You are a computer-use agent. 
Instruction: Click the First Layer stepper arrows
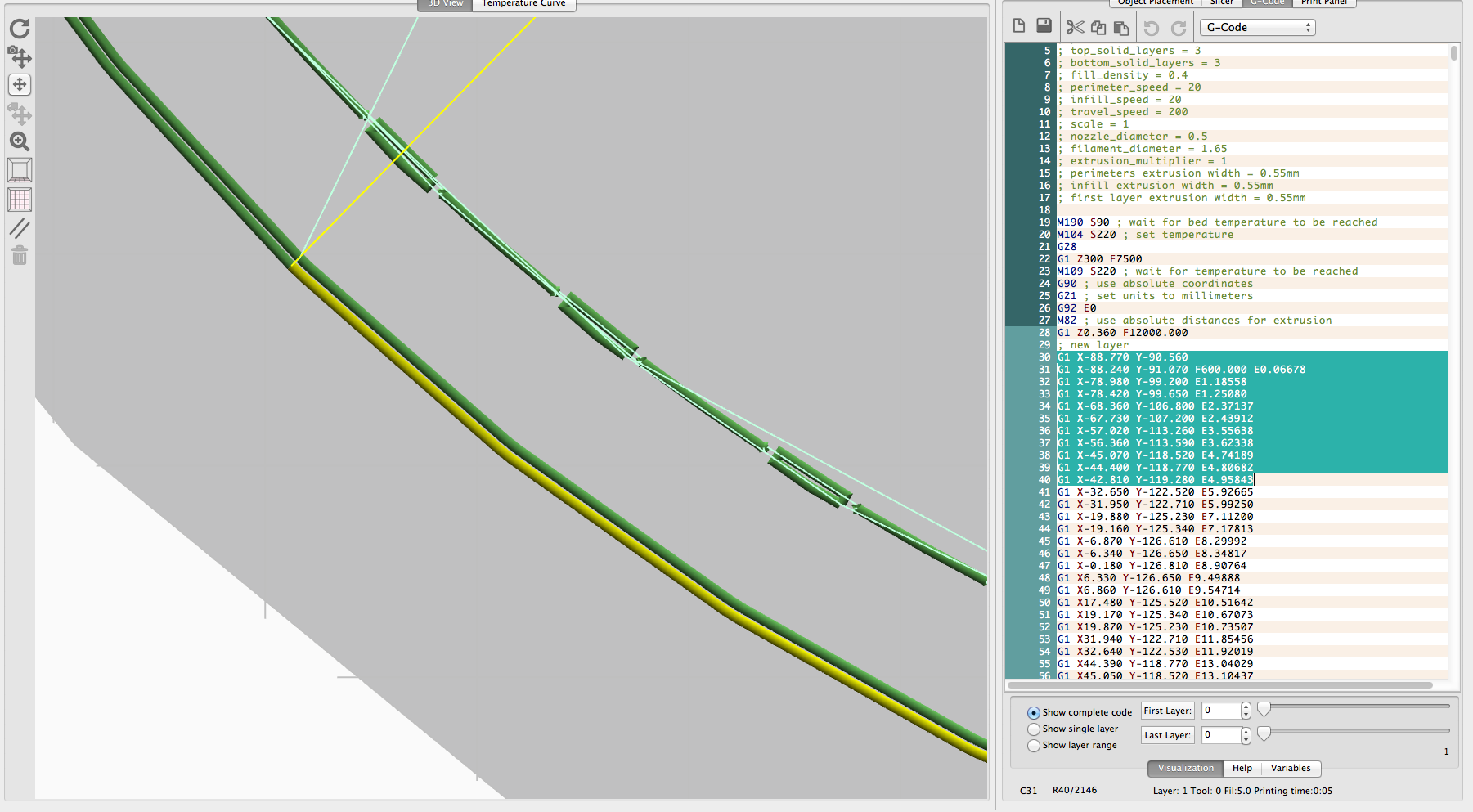[x=1246, y=711]
